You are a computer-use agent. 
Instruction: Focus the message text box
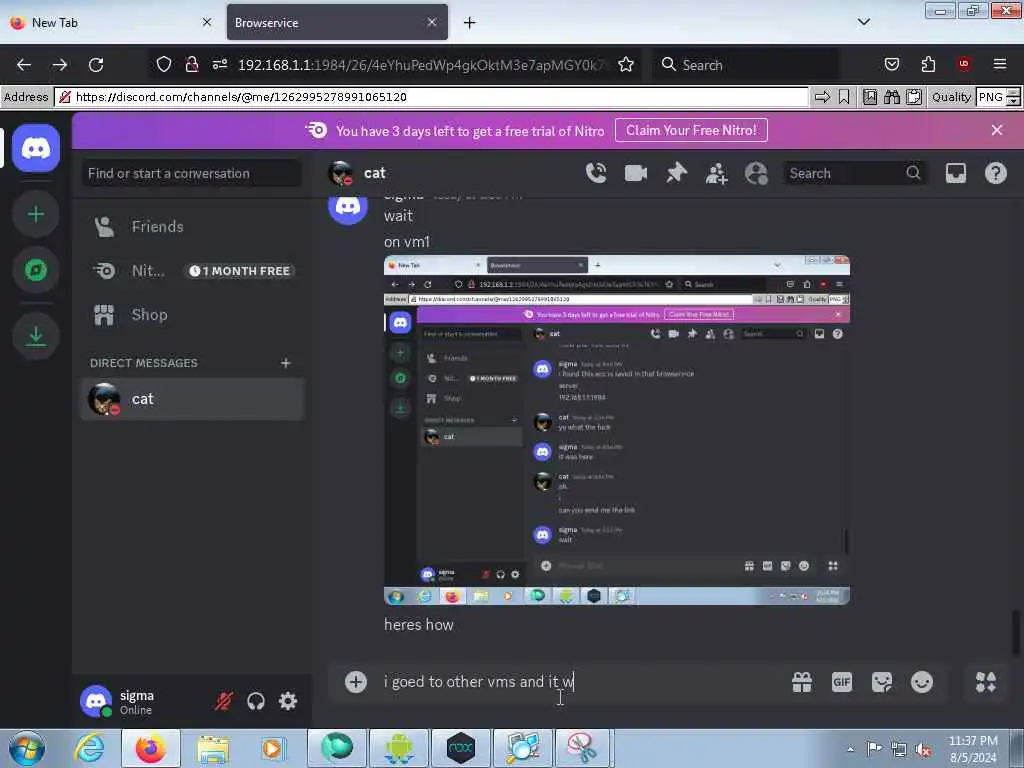581,682
